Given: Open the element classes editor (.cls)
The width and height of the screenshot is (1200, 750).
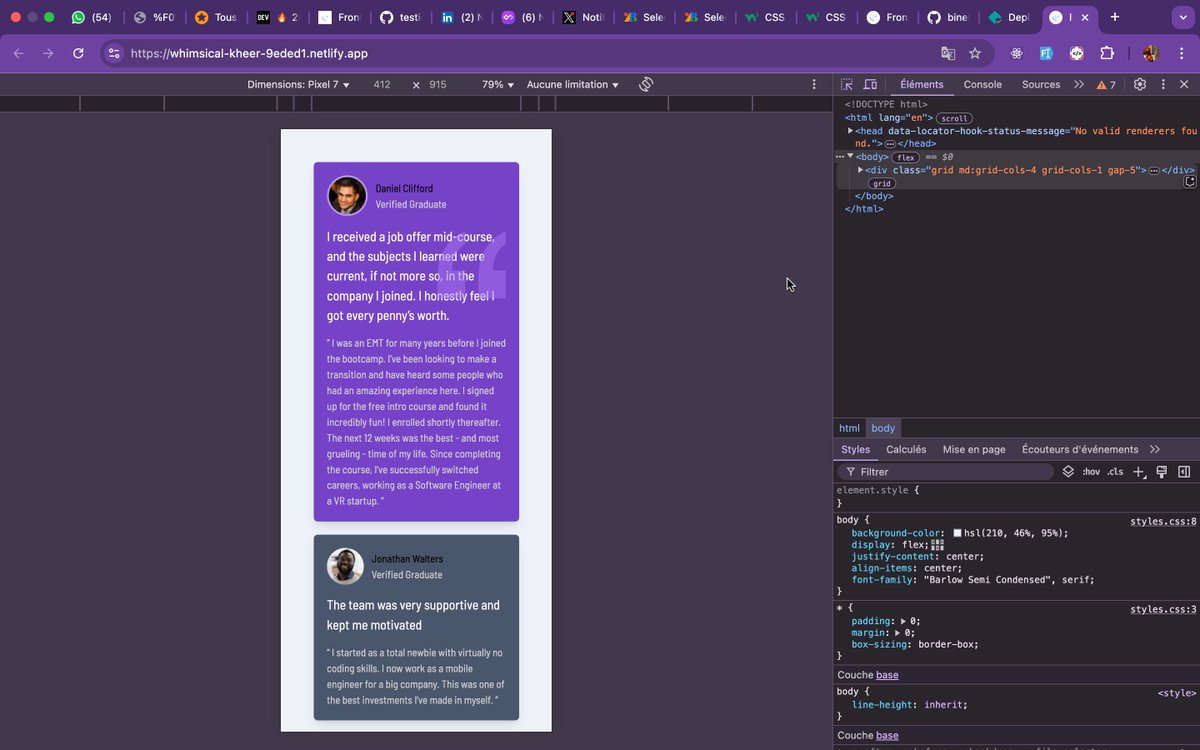Looking at the screenshot, I should tap(1116, 471).
